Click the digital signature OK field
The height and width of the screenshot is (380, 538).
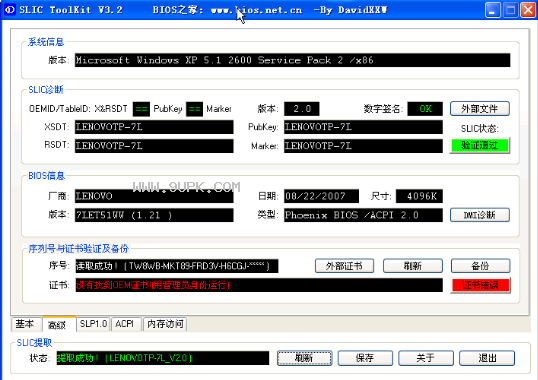[x=425, y=109]
